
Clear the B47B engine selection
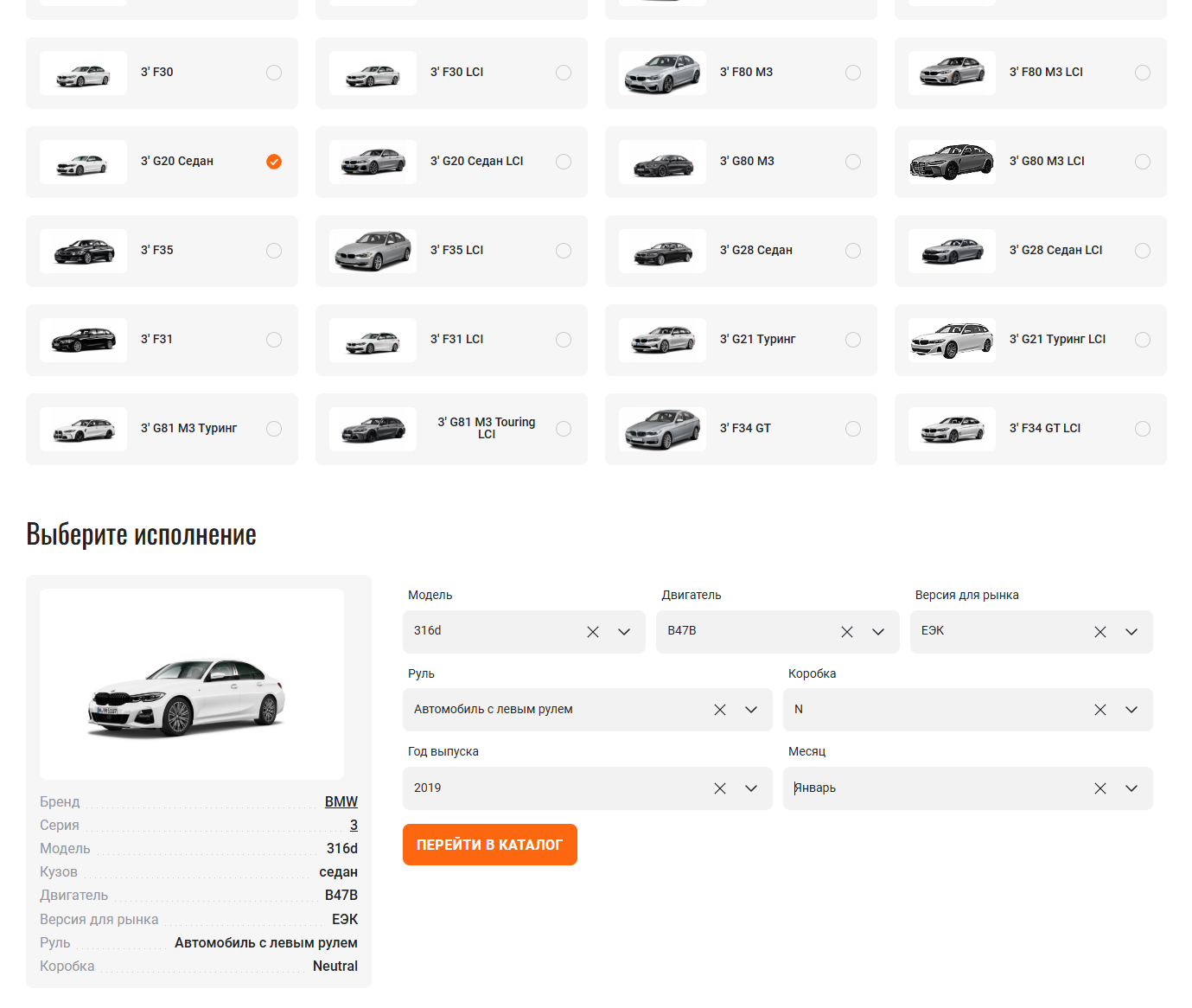pyautogui.click(x=847, y=632)
